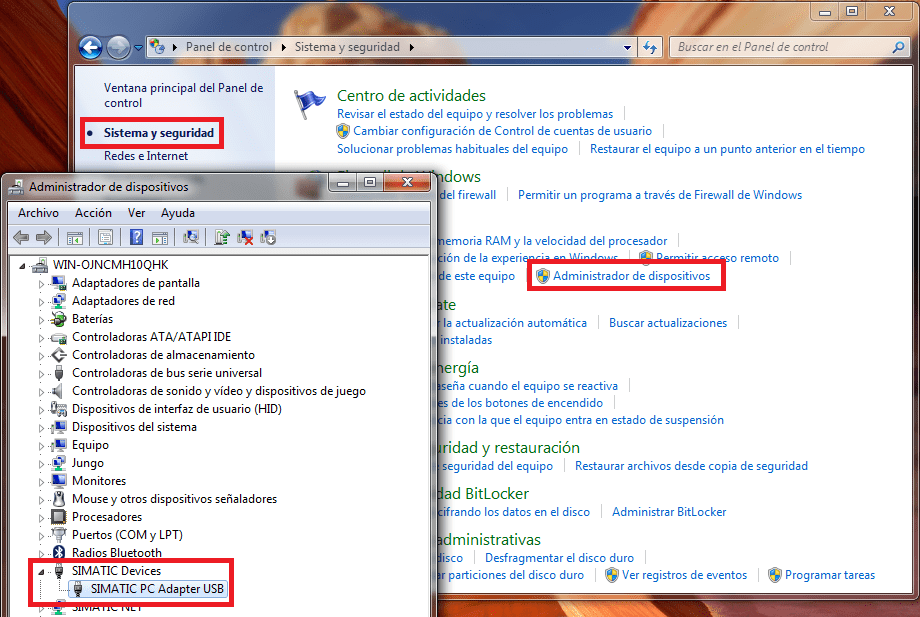Expand Adaptadores de pantalla node
920x617 pixels.
point(42,284)
